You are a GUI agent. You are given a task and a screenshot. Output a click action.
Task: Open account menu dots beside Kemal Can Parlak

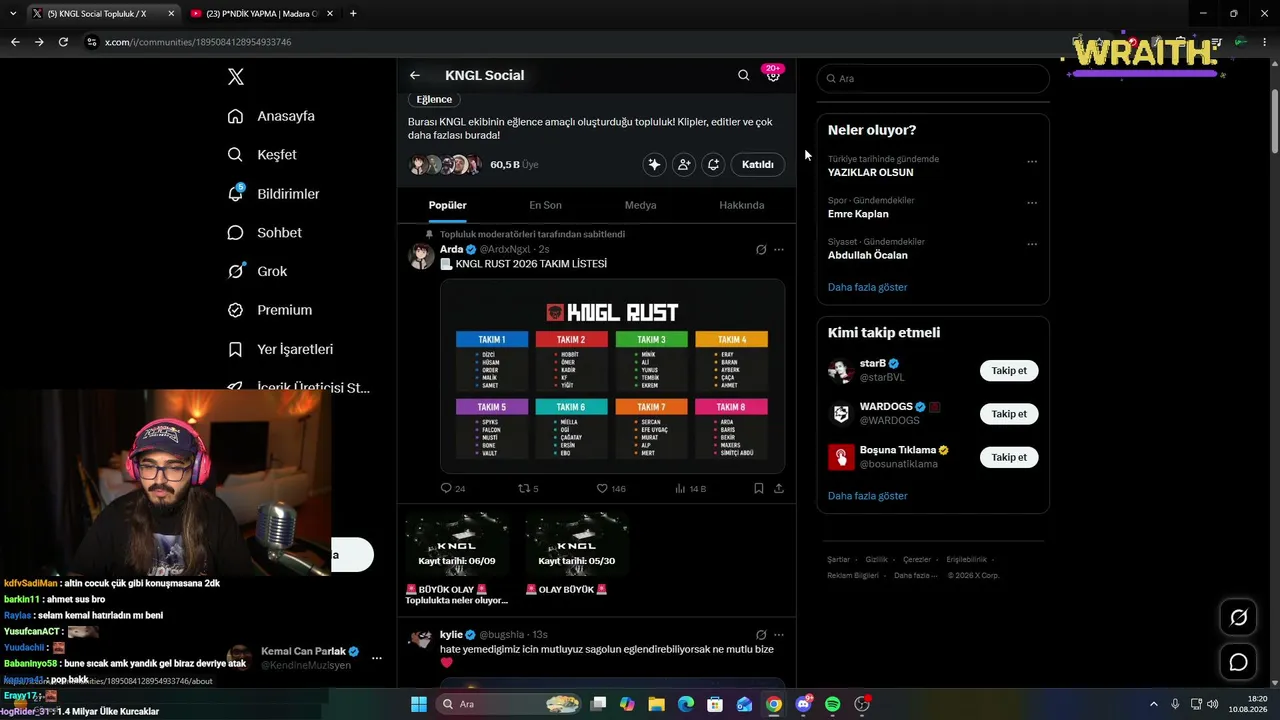coord(377,658)
